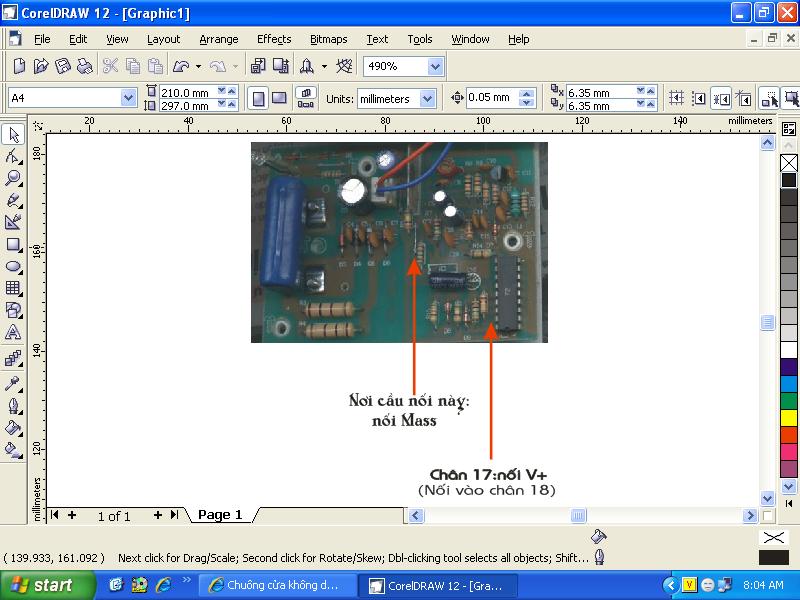Image resolution: width=800 pixels, height=600 pixels.
Task: Open the Layout menu
Action: click(x=163, y=39)
